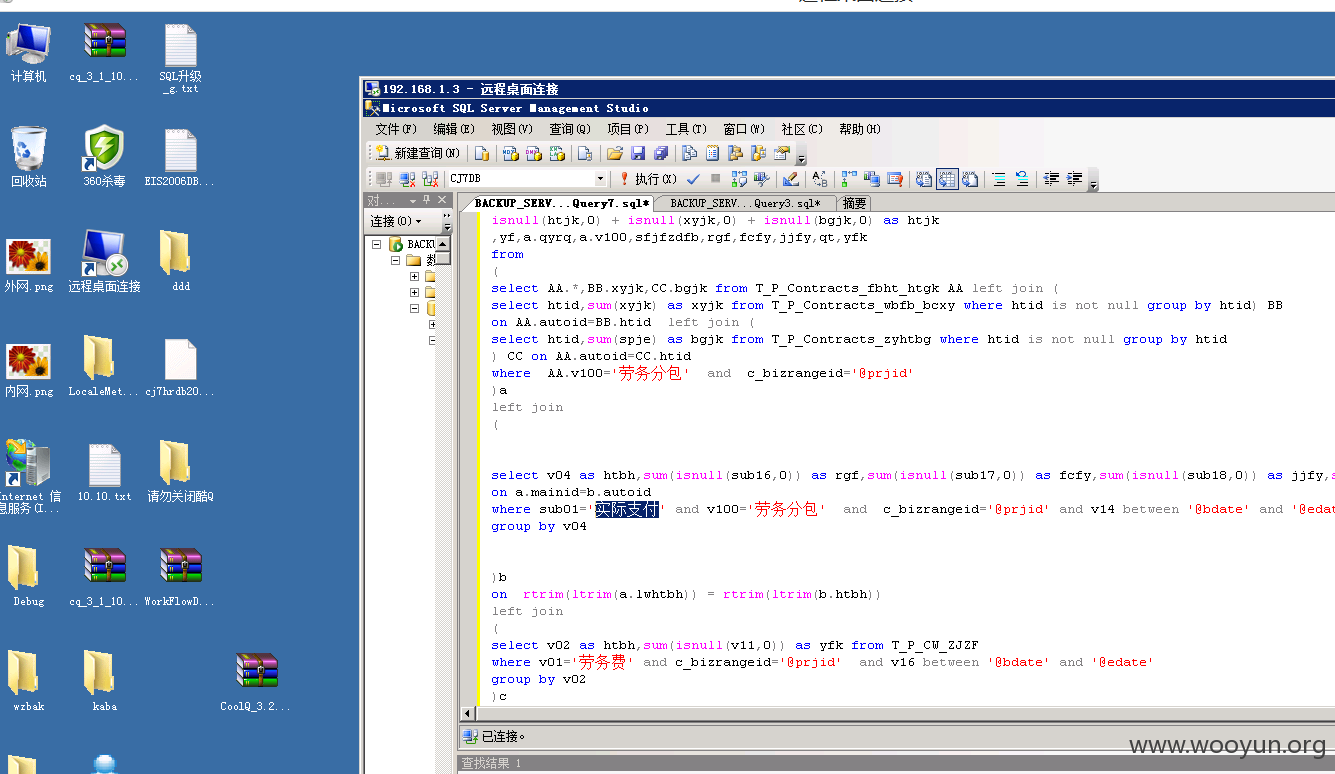This screenshot has height=774, width=1335.
Task: Open the Edit (编辑) menu
Action: point(454,129)
